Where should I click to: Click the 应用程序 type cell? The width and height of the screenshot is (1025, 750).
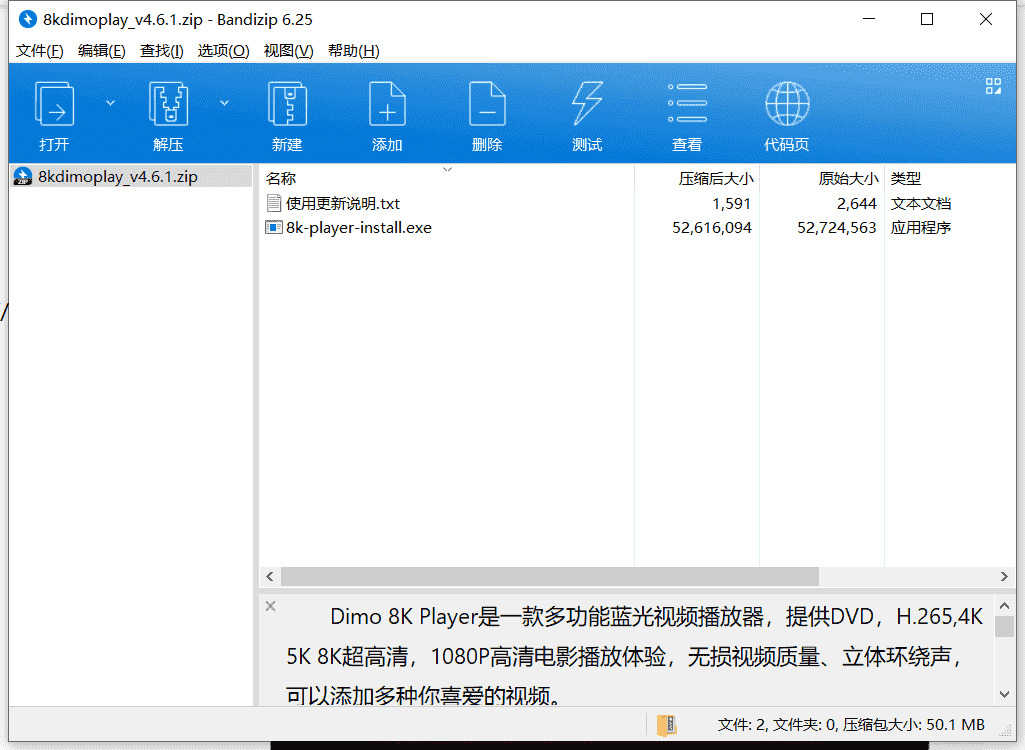920,228
